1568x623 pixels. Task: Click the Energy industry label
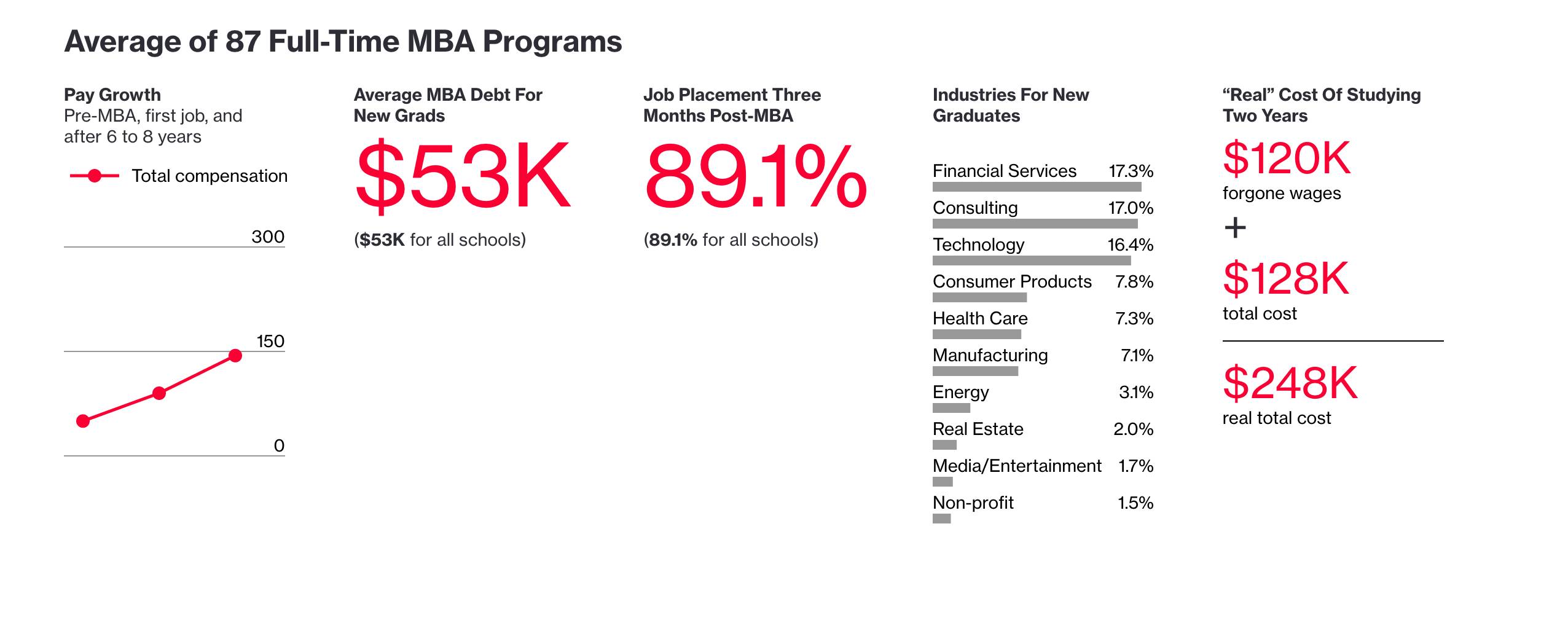960,392
